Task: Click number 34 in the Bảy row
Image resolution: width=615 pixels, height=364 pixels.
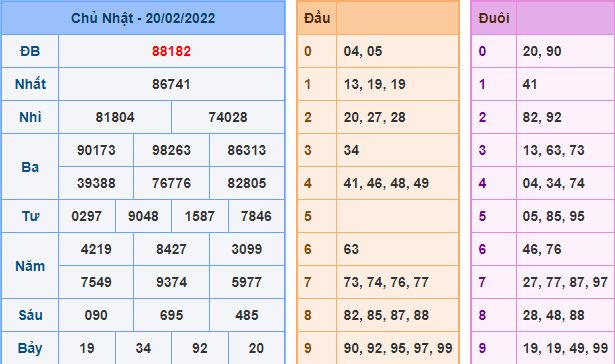Action: click(x=143, y=348)
